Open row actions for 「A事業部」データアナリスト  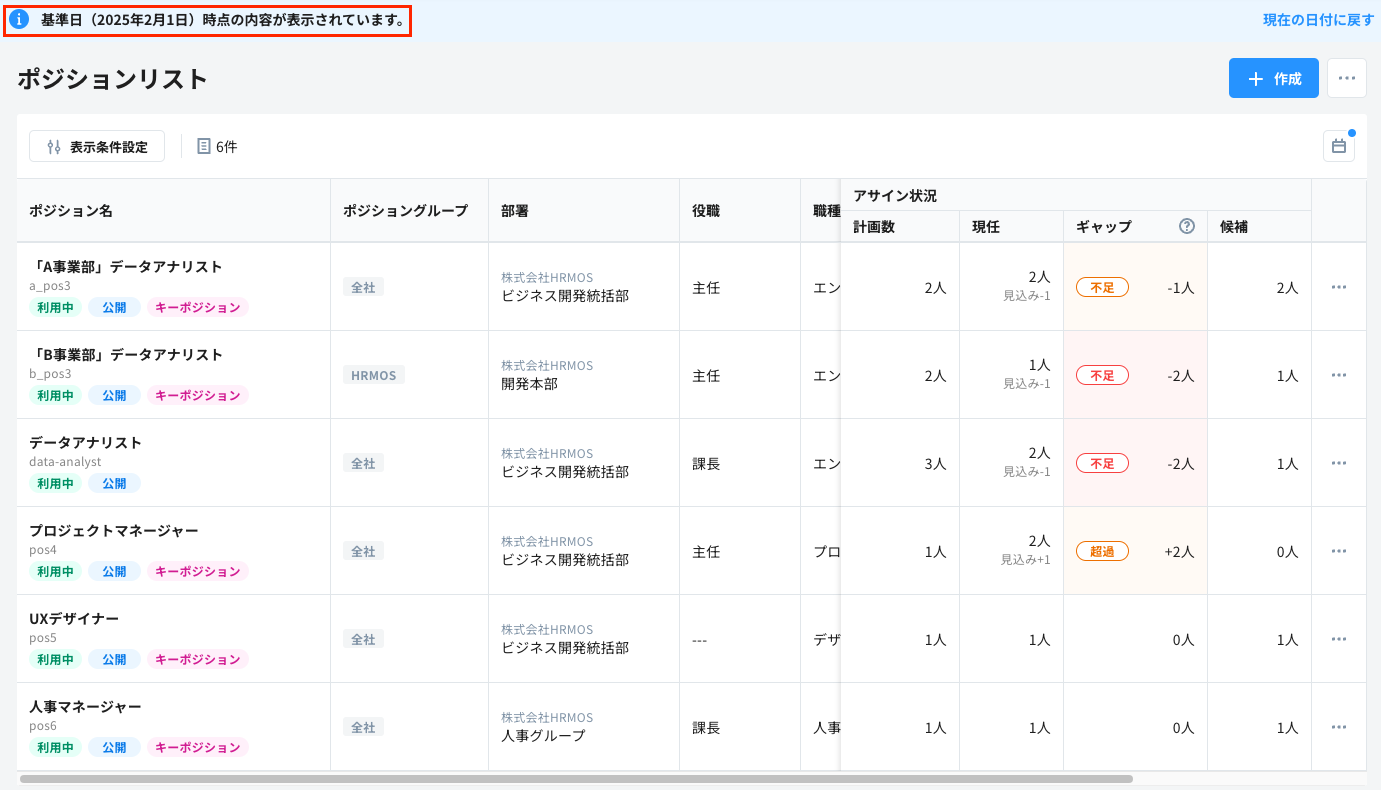[x=1338, y=287]
